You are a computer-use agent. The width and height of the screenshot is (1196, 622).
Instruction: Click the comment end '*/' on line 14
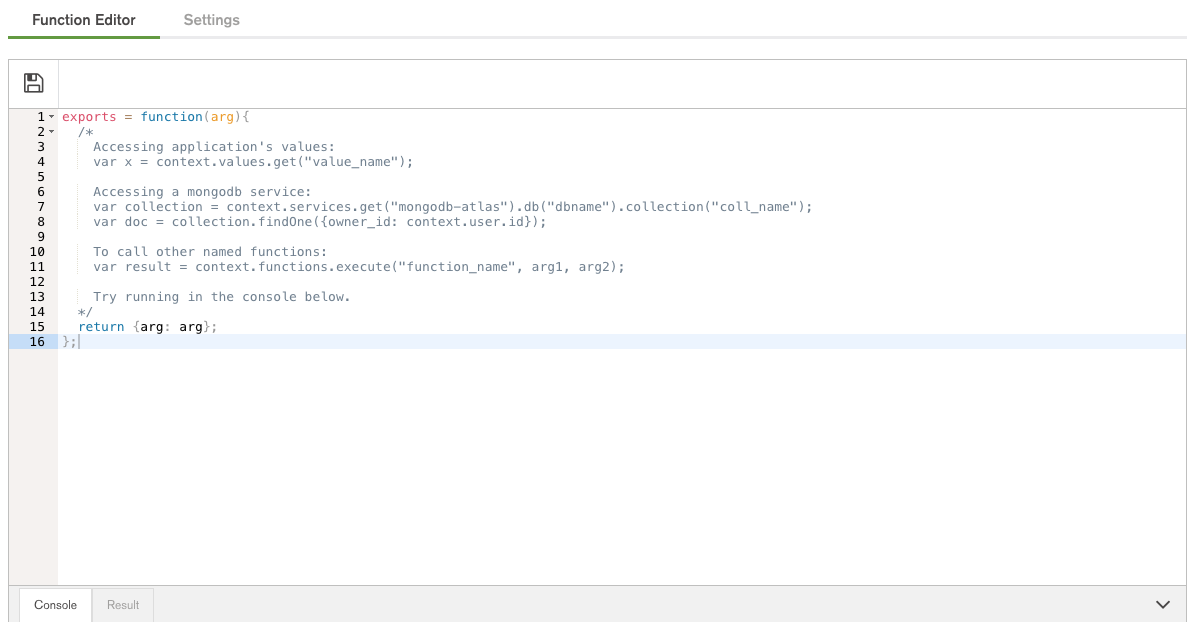point(85,312)
